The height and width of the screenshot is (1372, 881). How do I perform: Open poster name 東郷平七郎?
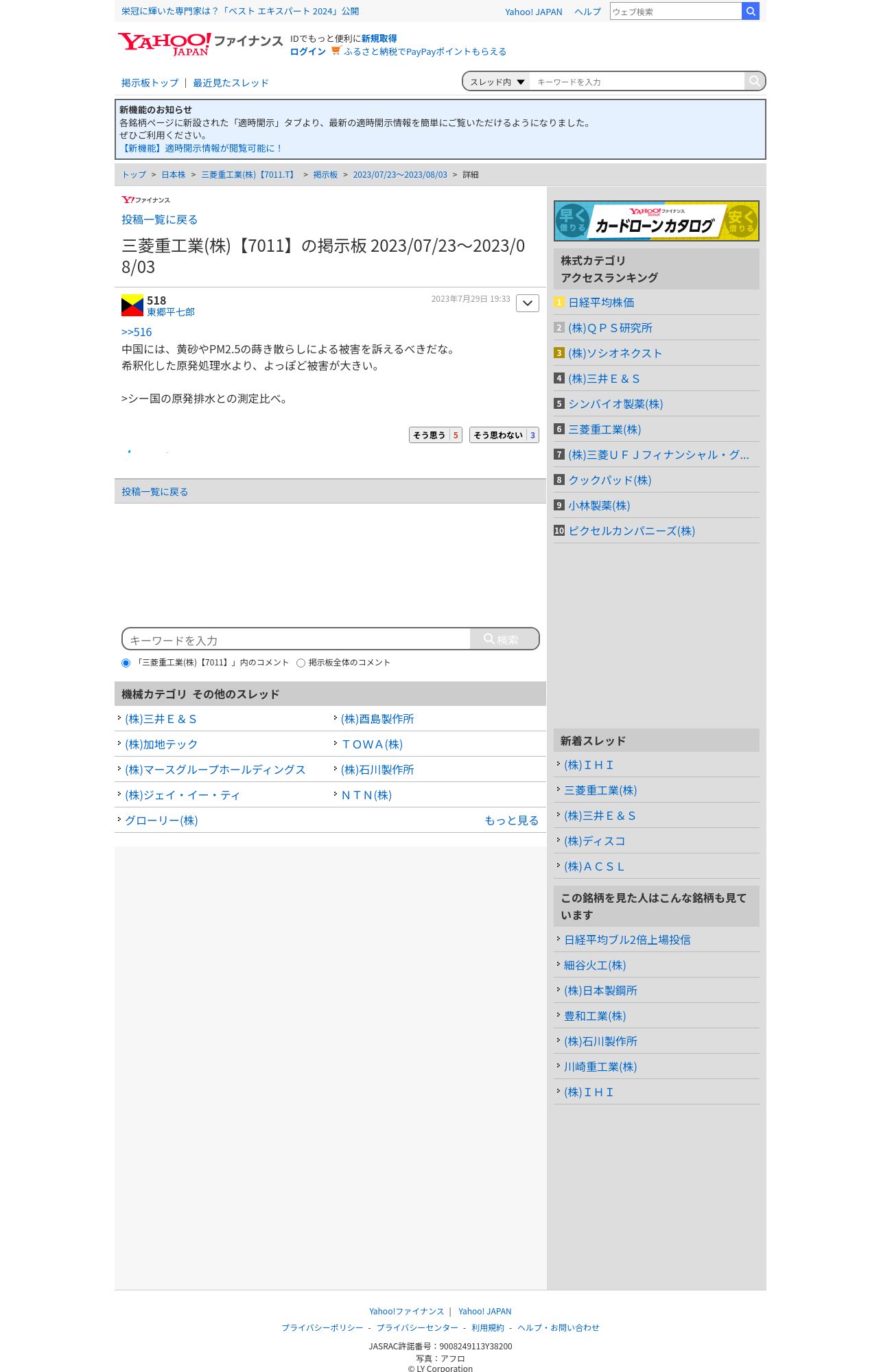(171, 312)
